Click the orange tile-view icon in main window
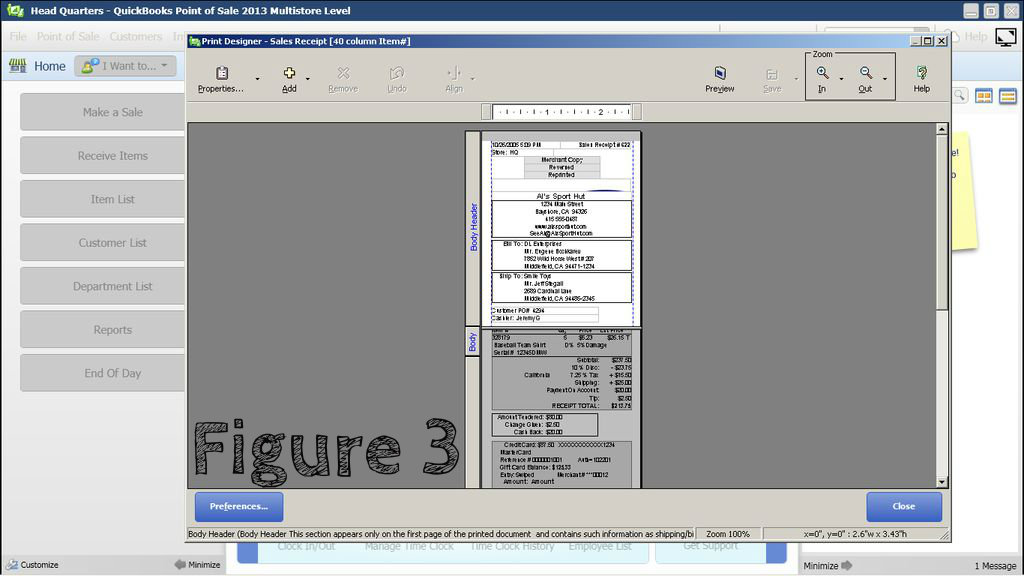Viewport: 1024px width, 576px height. coord(984,97)
